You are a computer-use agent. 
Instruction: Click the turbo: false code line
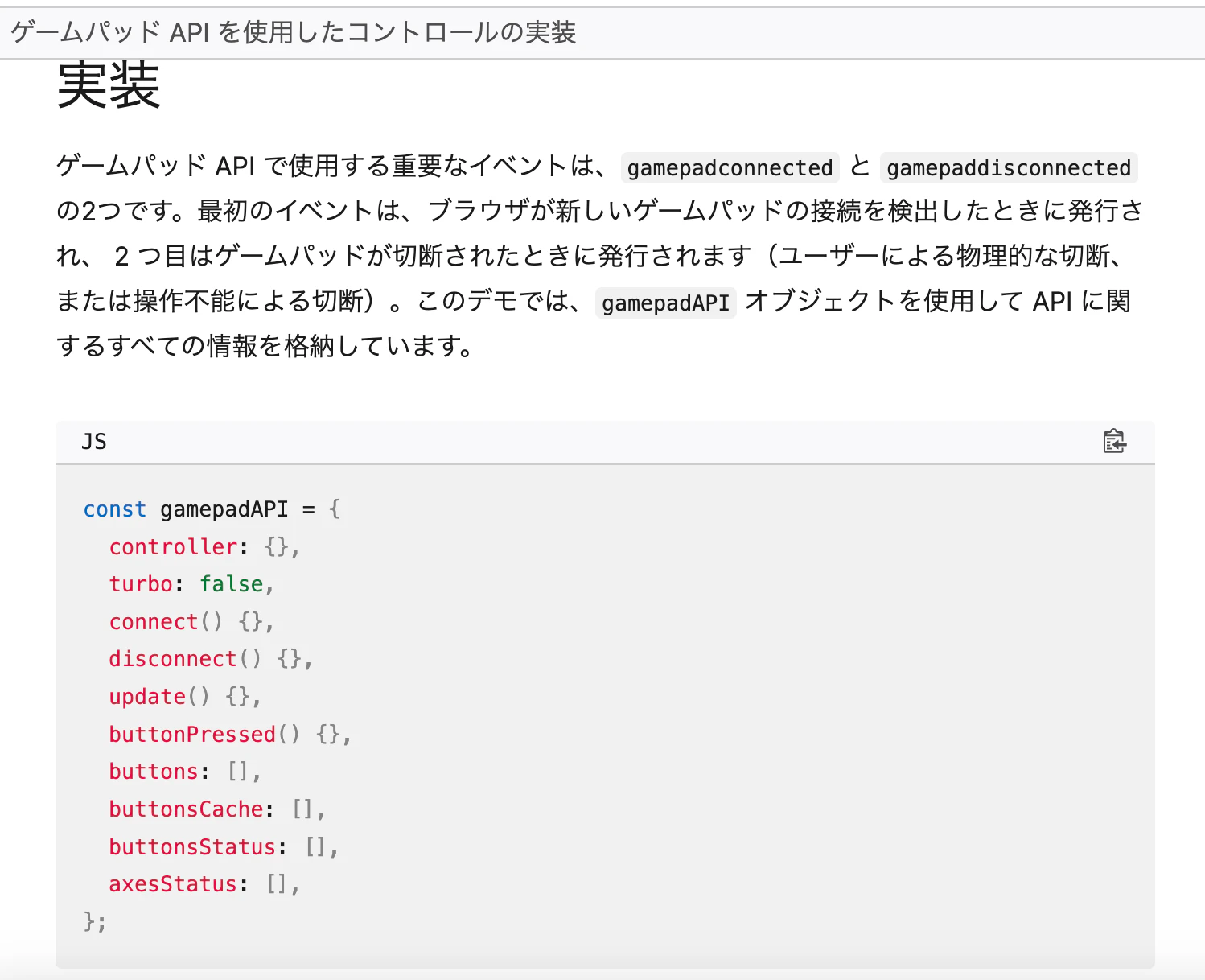191,584
